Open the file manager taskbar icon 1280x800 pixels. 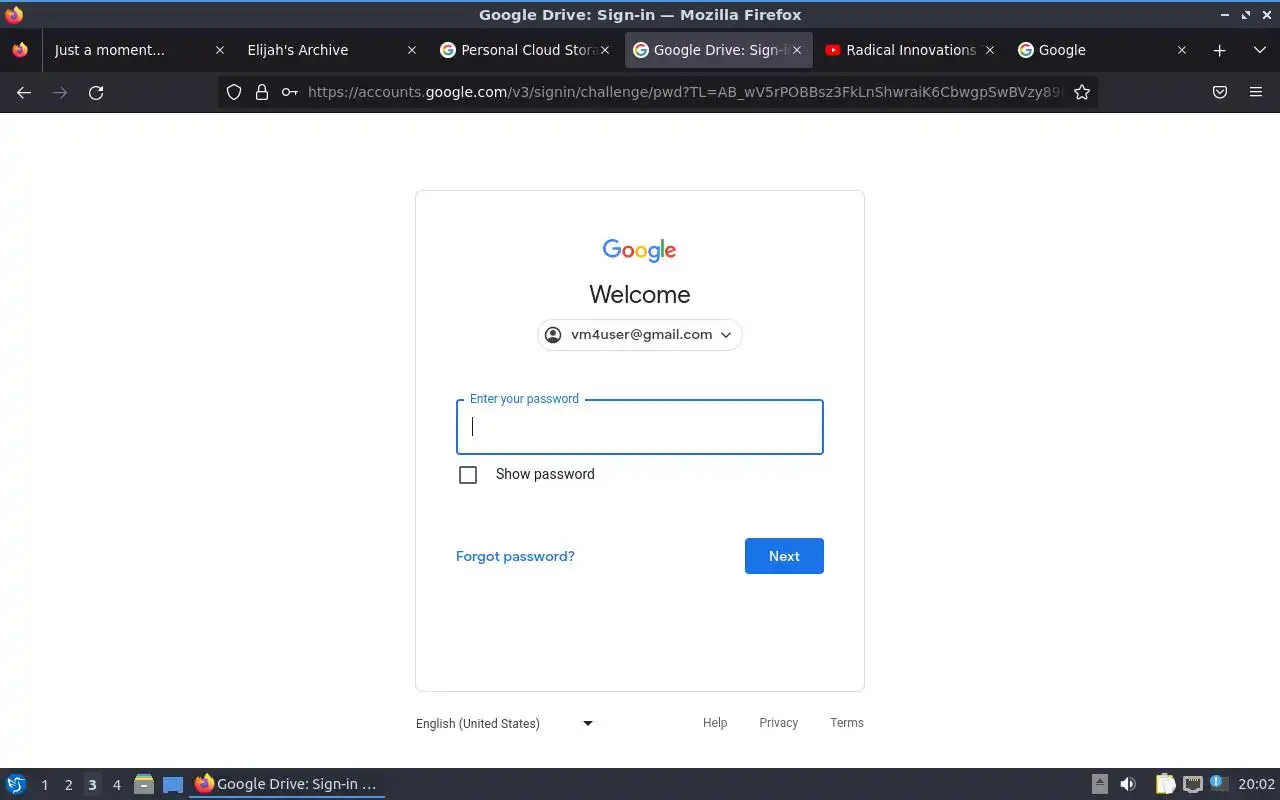(x=144, y=785)
